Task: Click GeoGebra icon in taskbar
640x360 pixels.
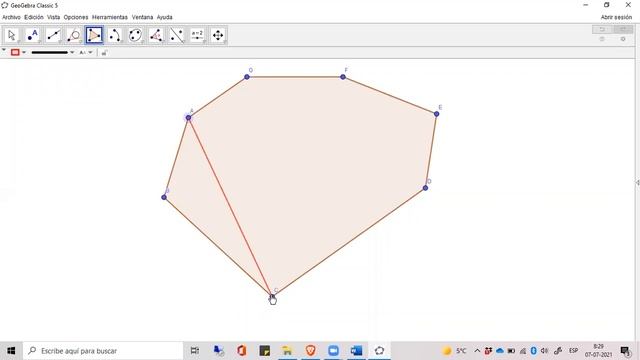Action: point(380,351)
